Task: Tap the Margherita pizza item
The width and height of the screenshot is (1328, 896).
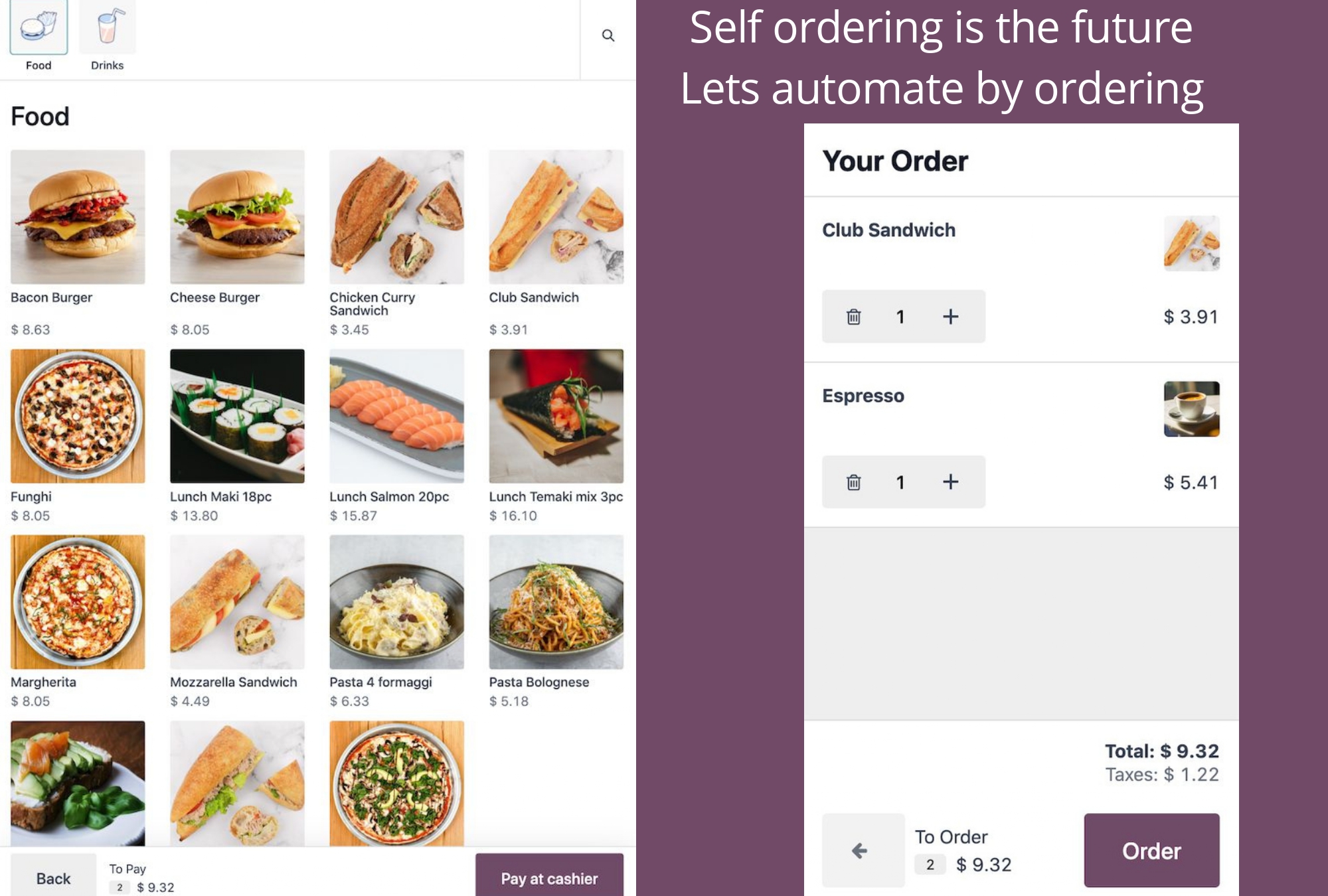Action: point(78,602)
